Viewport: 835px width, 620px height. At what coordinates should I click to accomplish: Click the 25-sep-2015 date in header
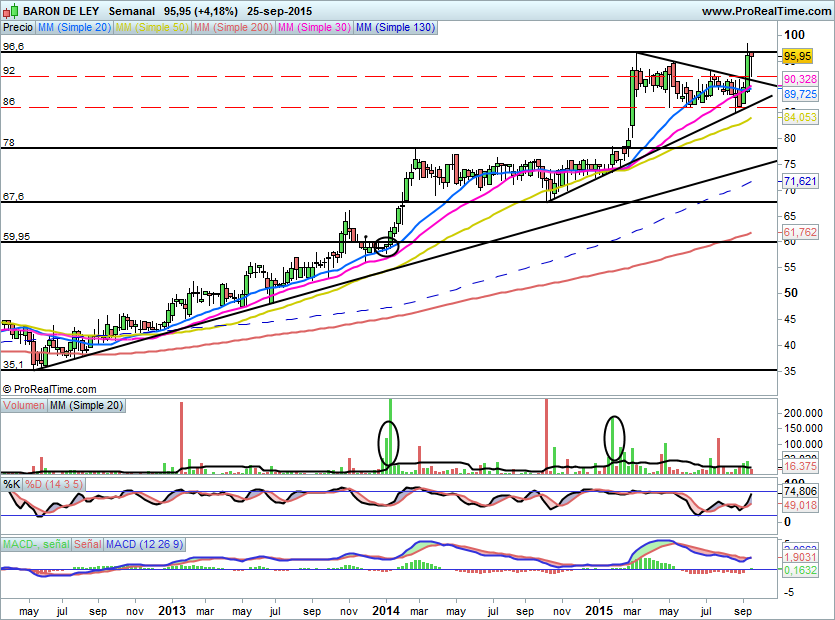(279, 11)
